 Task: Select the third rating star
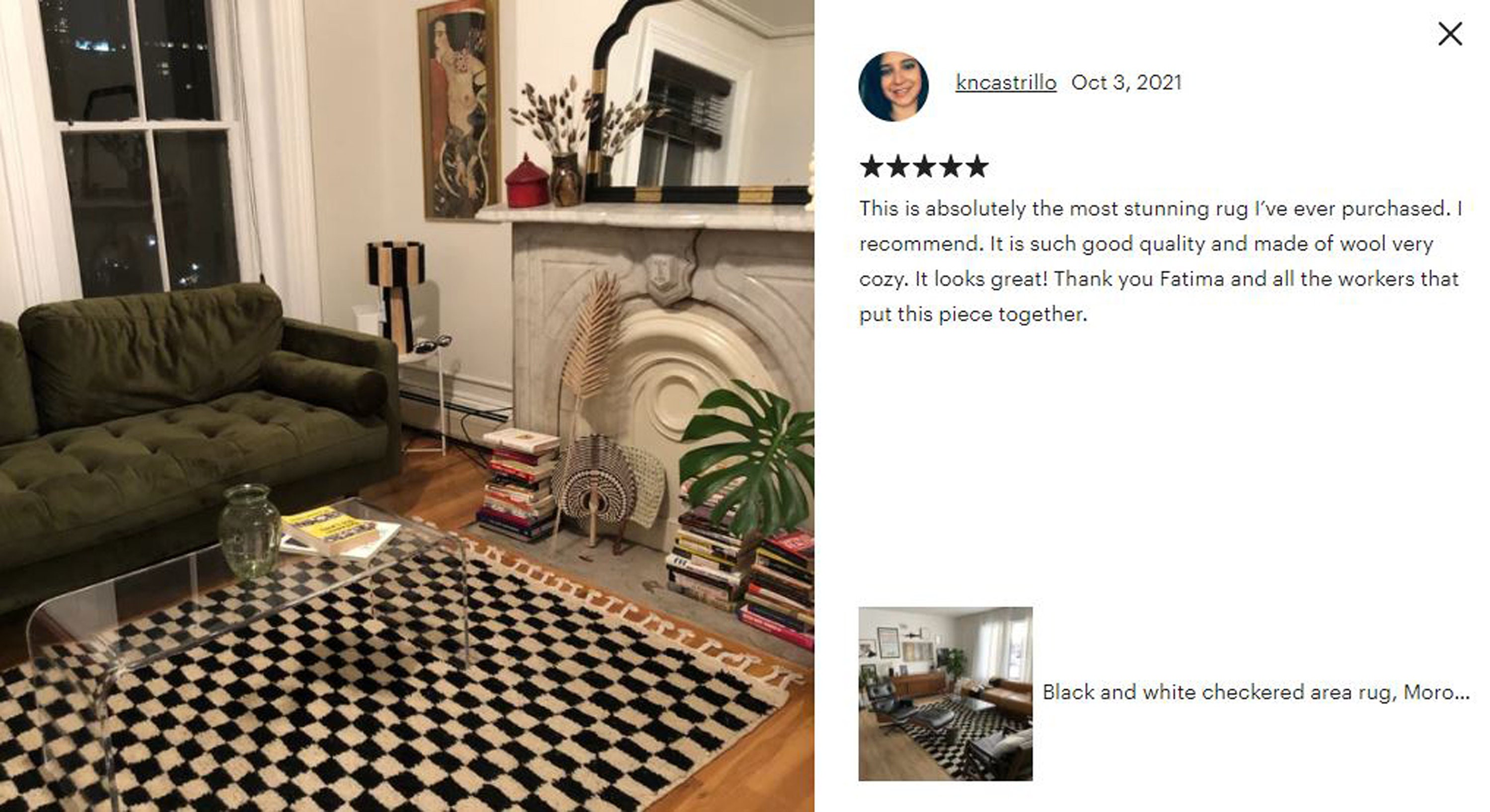coord(924,166)
